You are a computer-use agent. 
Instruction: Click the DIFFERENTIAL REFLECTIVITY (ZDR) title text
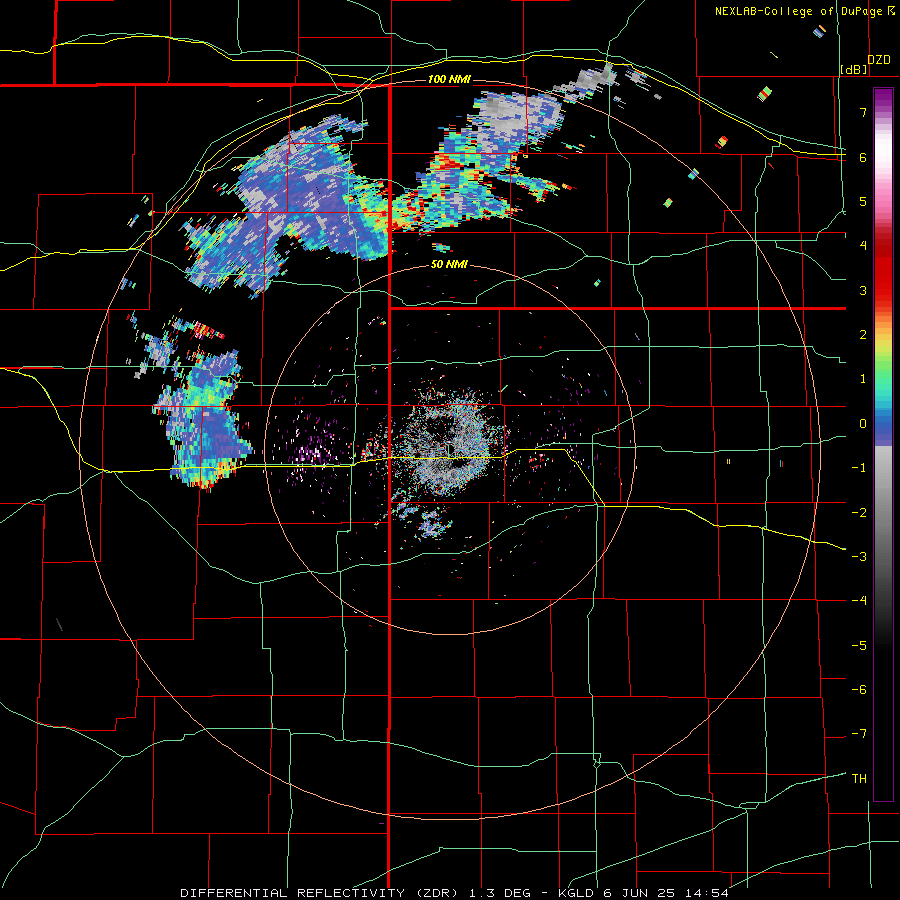(320, 893)
